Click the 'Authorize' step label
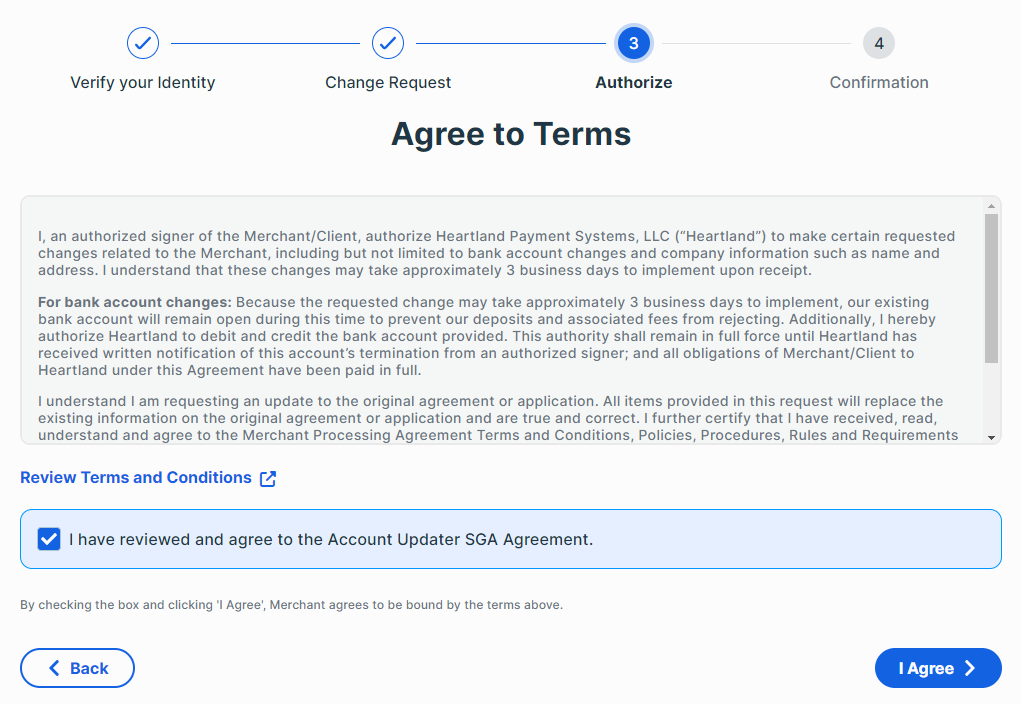The width and height of the screenshot is (1021, 704). click(634, 83)
